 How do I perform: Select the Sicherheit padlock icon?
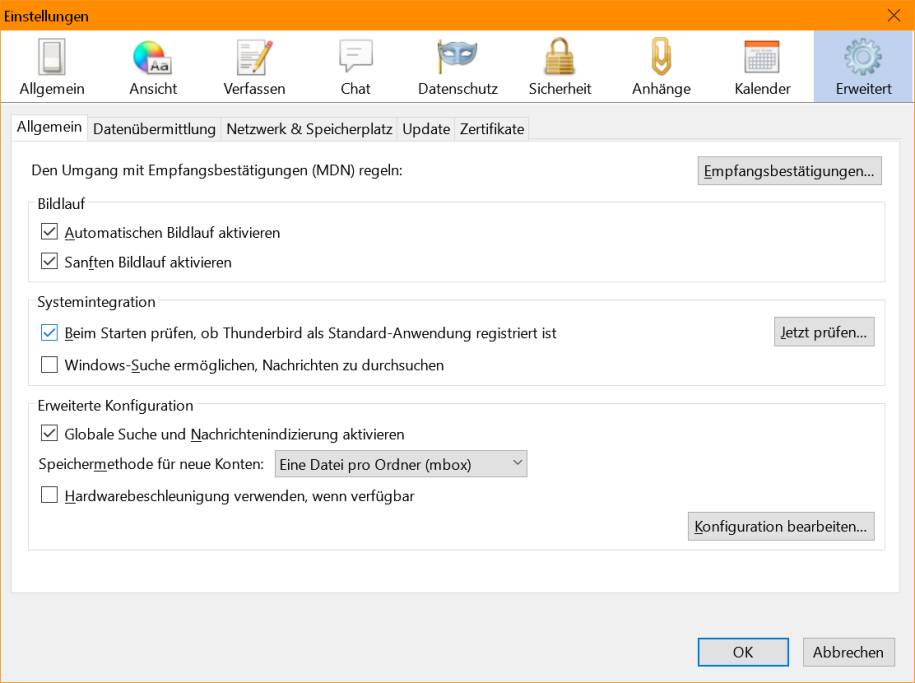pos(560,58)
